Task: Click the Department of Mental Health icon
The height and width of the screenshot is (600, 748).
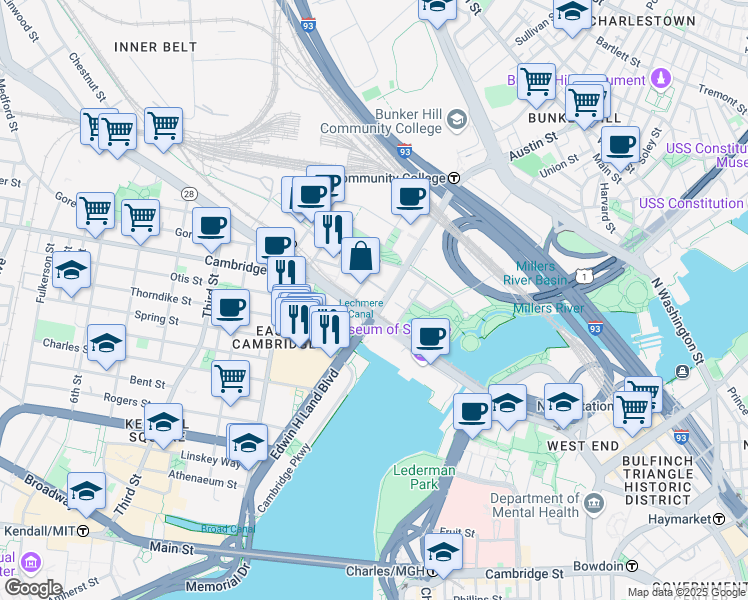Action: pyautogui.click(x=594, y=504)
